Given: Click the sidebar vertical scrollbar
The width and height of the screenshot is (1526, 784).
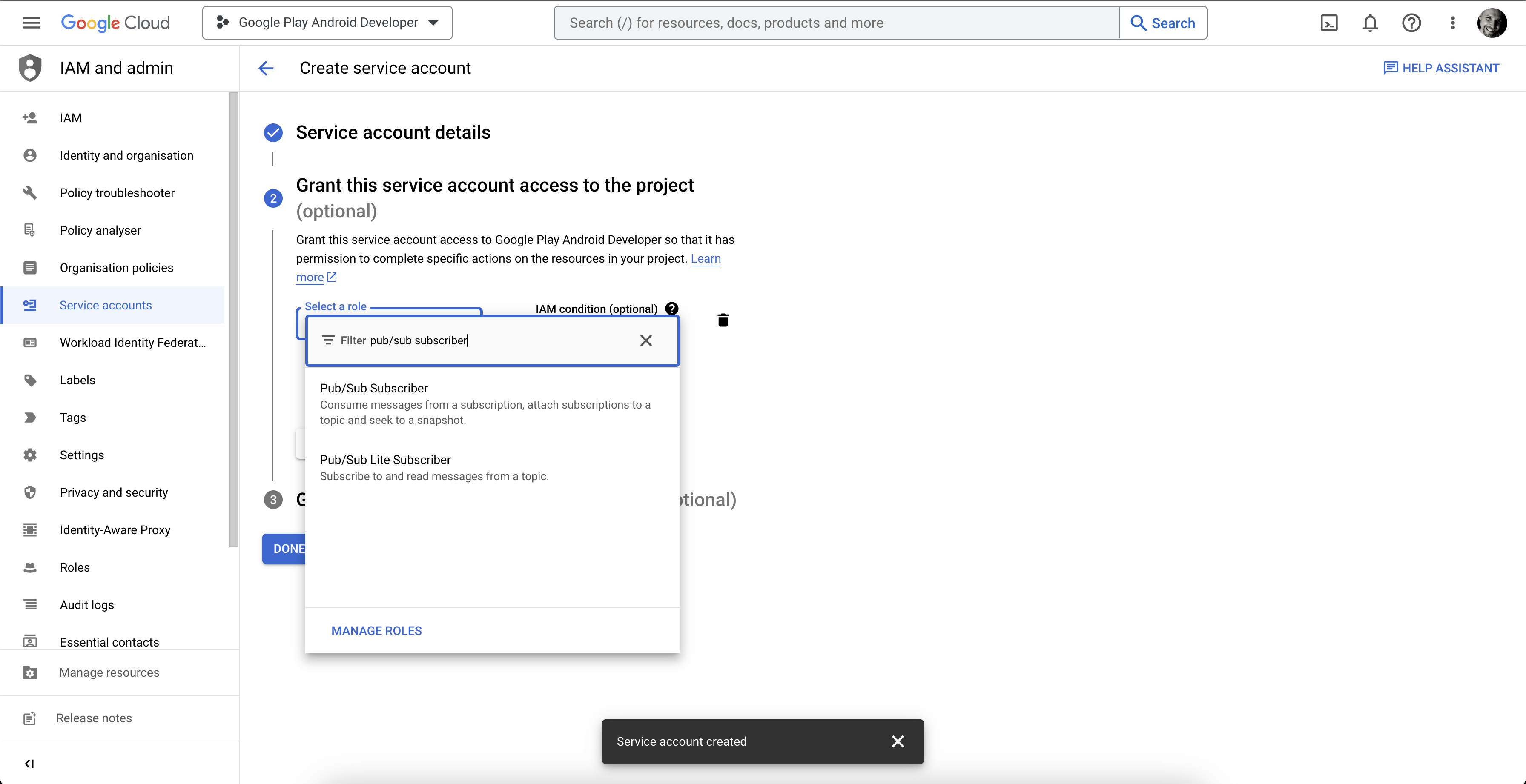Looking at the screenshot, I should coord(233,320).
